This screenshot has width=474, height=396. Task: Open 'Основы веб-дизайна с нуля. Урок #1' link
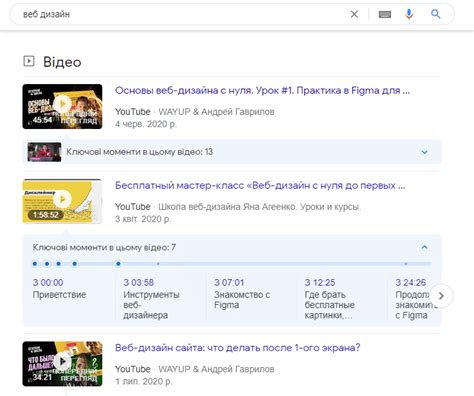coord(262,90)
